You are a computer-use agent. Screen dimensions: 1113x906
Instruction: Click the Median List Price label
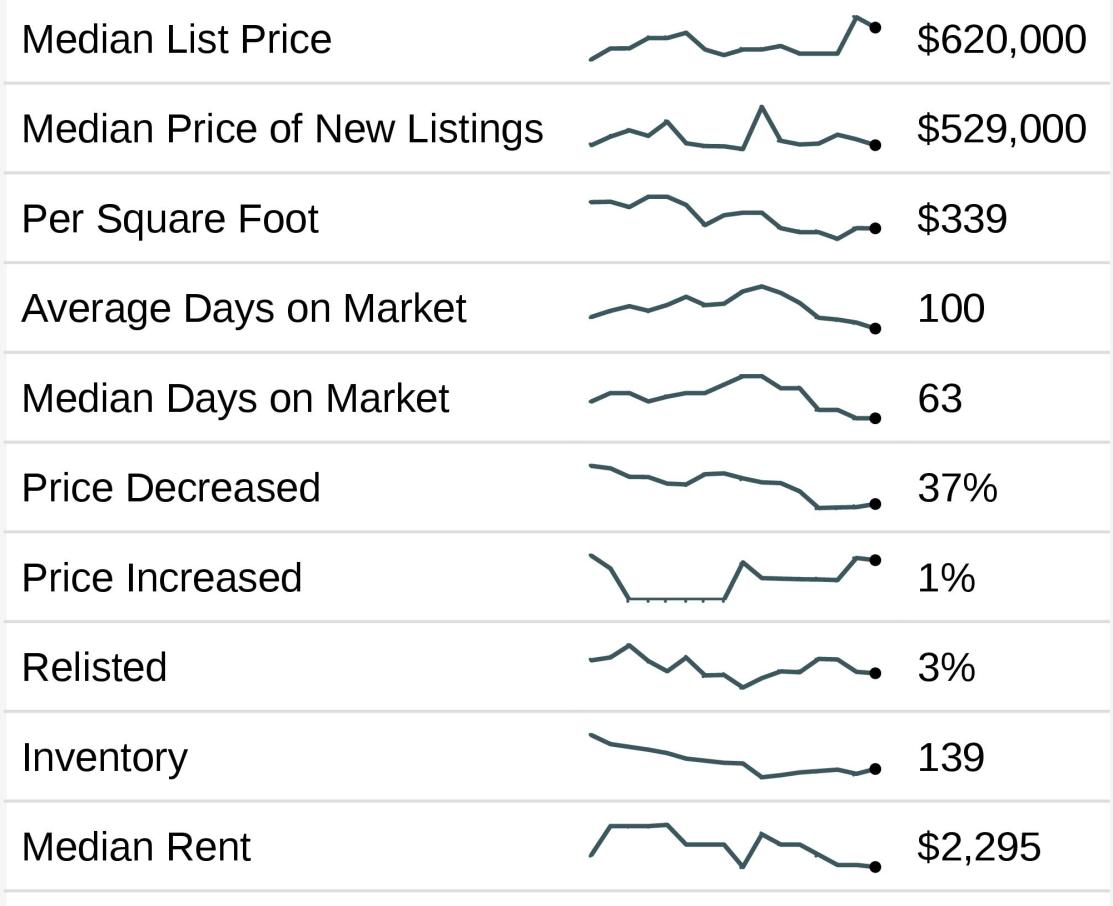[176, 39]
